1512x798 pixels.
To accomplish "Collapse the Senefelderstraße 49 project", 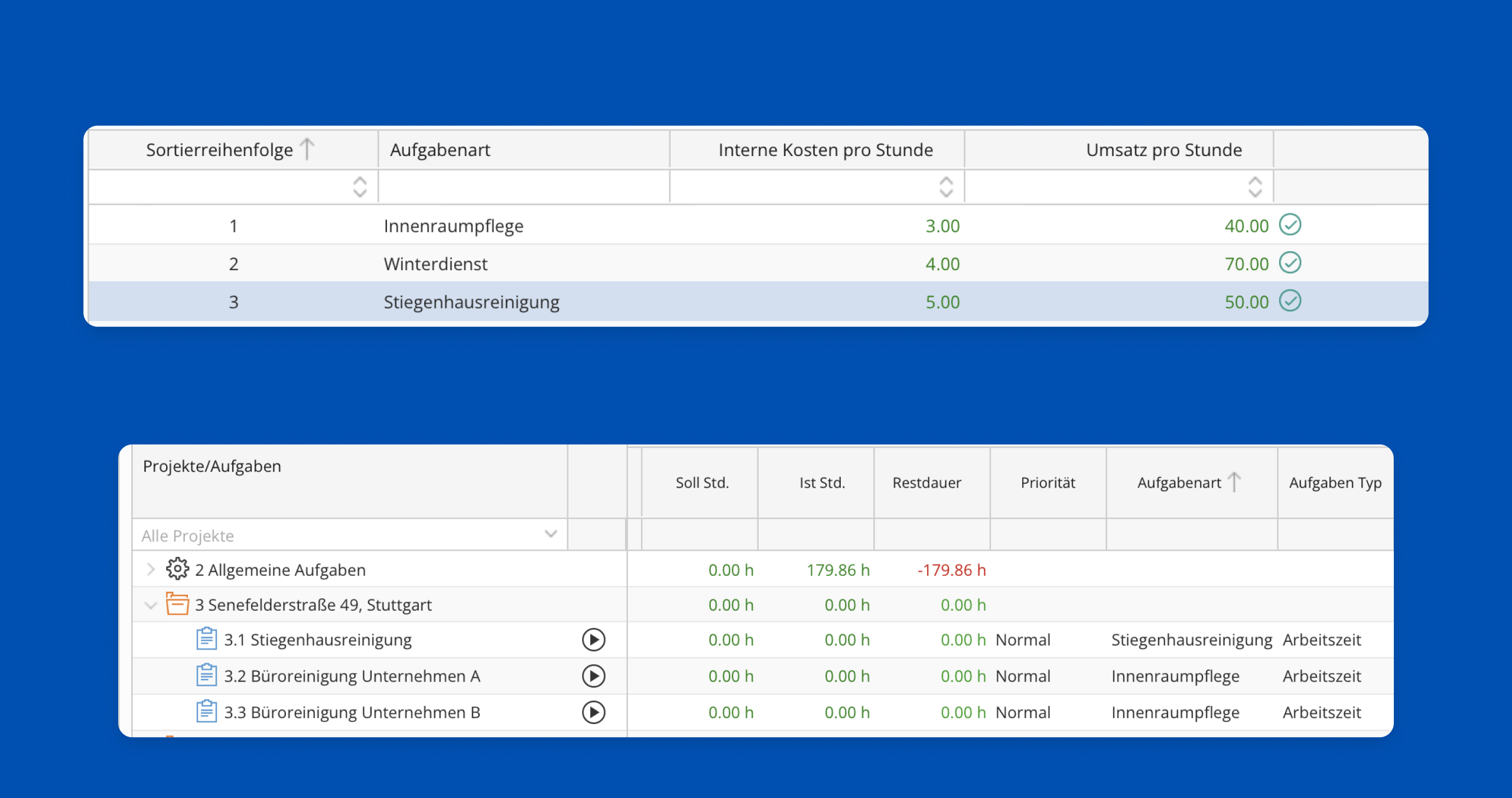I will pyautogui.click(x=151, y=605).
